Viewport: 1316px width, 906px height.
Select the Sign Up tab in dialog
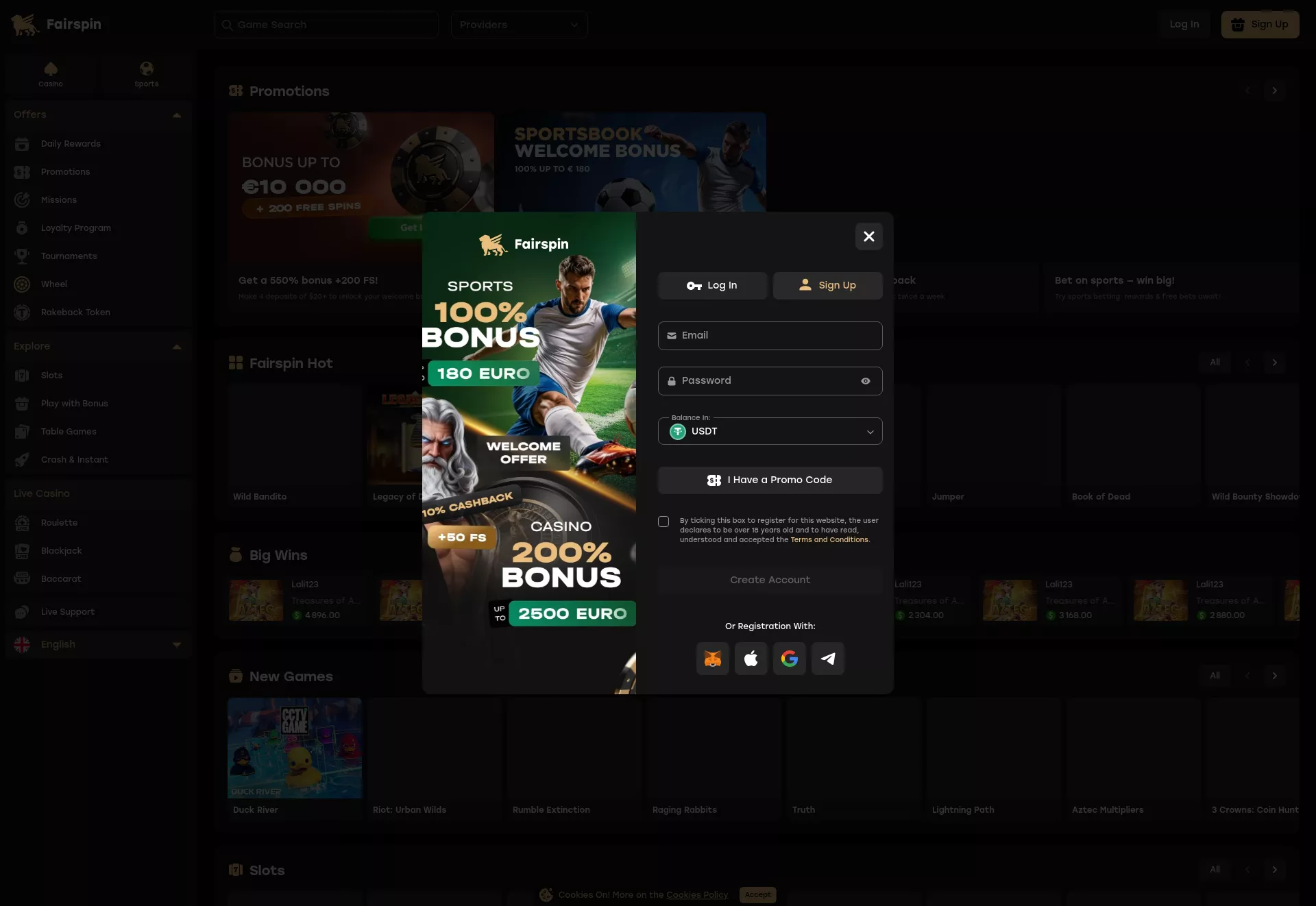pyautogui.click(x=828, y=286)
